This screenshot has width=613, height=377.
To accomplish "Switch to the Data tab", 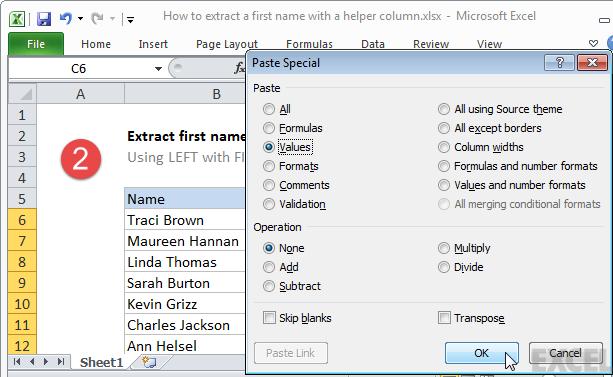I will pos(373,44).
